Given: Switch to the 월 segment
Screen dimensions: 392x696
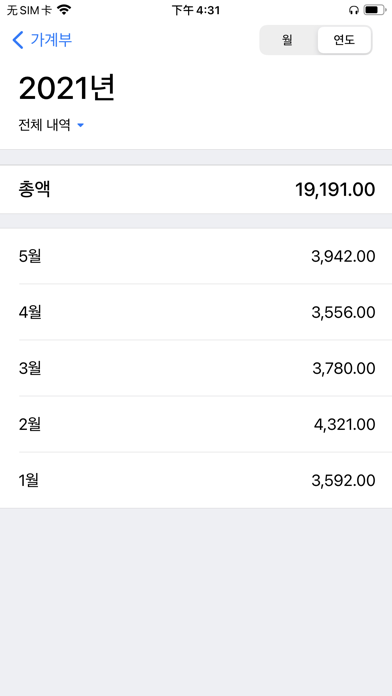Looking at the screenshot, I should 287,40.
